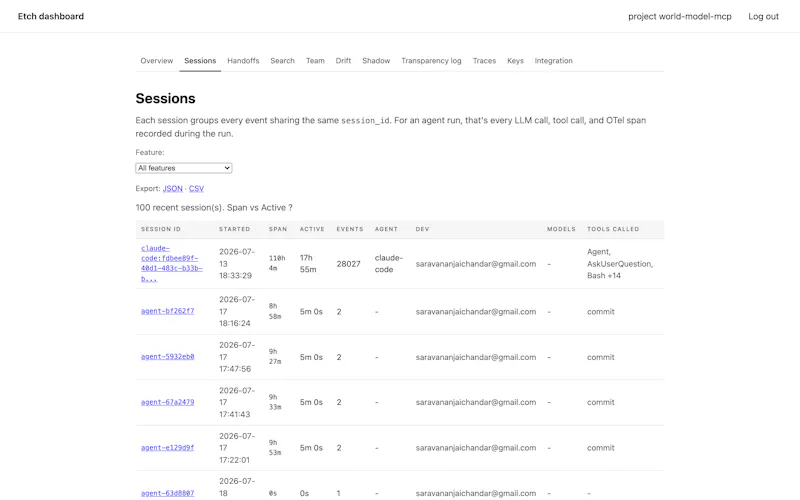
Task: Click the Sessions page heading
Action: tap(165, 98)
